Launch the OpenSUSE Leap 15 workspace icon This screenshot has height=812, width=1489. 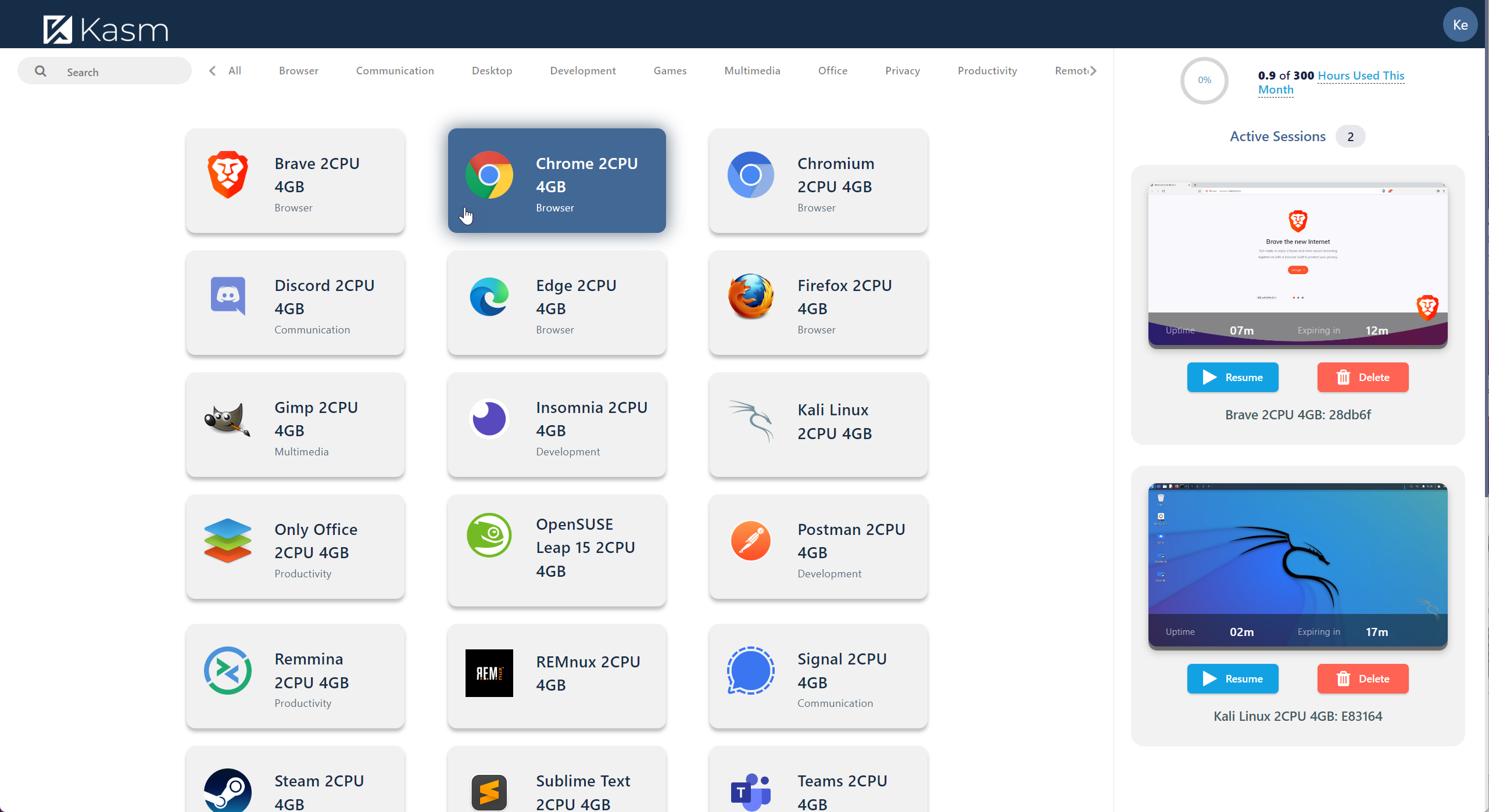pos(489,535)
